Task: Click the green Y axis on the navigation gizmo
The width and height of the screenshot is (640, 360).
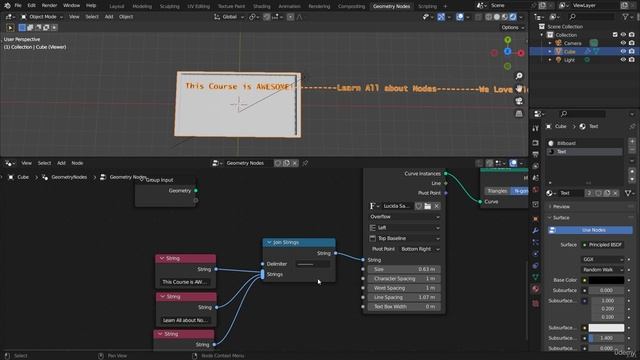Action: tap(507, 40)
